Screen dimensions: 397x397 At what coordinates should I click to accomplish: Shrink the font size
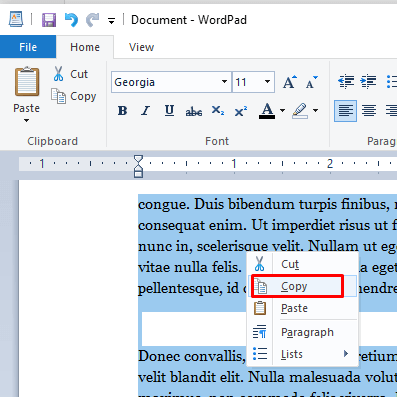312,82
